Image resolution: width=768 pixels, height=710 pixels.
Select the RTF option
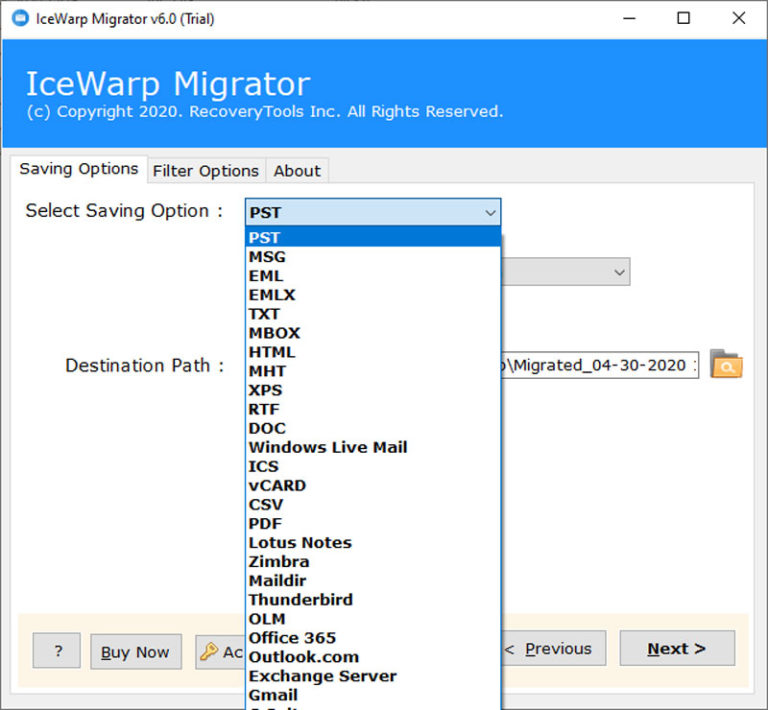[x=373, y=409]
